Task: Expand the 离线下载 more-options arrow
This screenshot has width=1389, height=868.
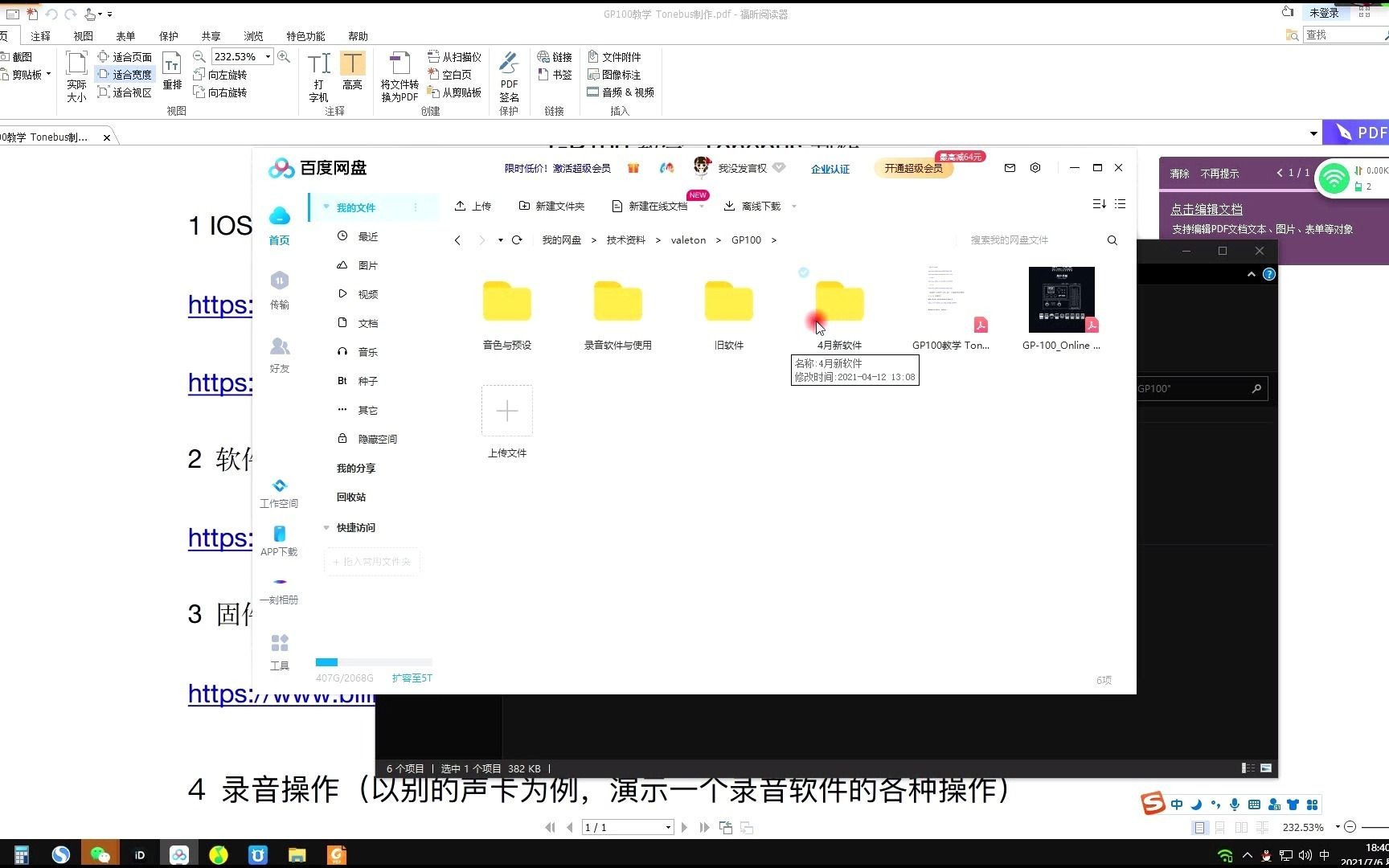Action: click(x=793, y=207)
